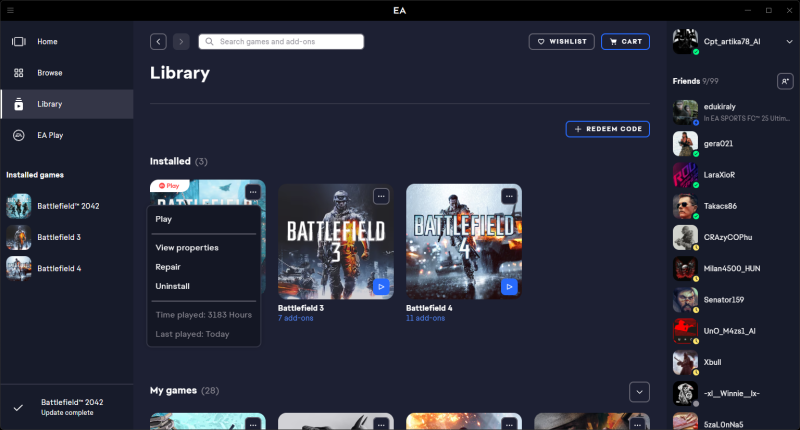This screenshot has width=800, height=430.
Task: Click the update complete checkmark icon
Action: pyautogui.click(x=18, y=408)
